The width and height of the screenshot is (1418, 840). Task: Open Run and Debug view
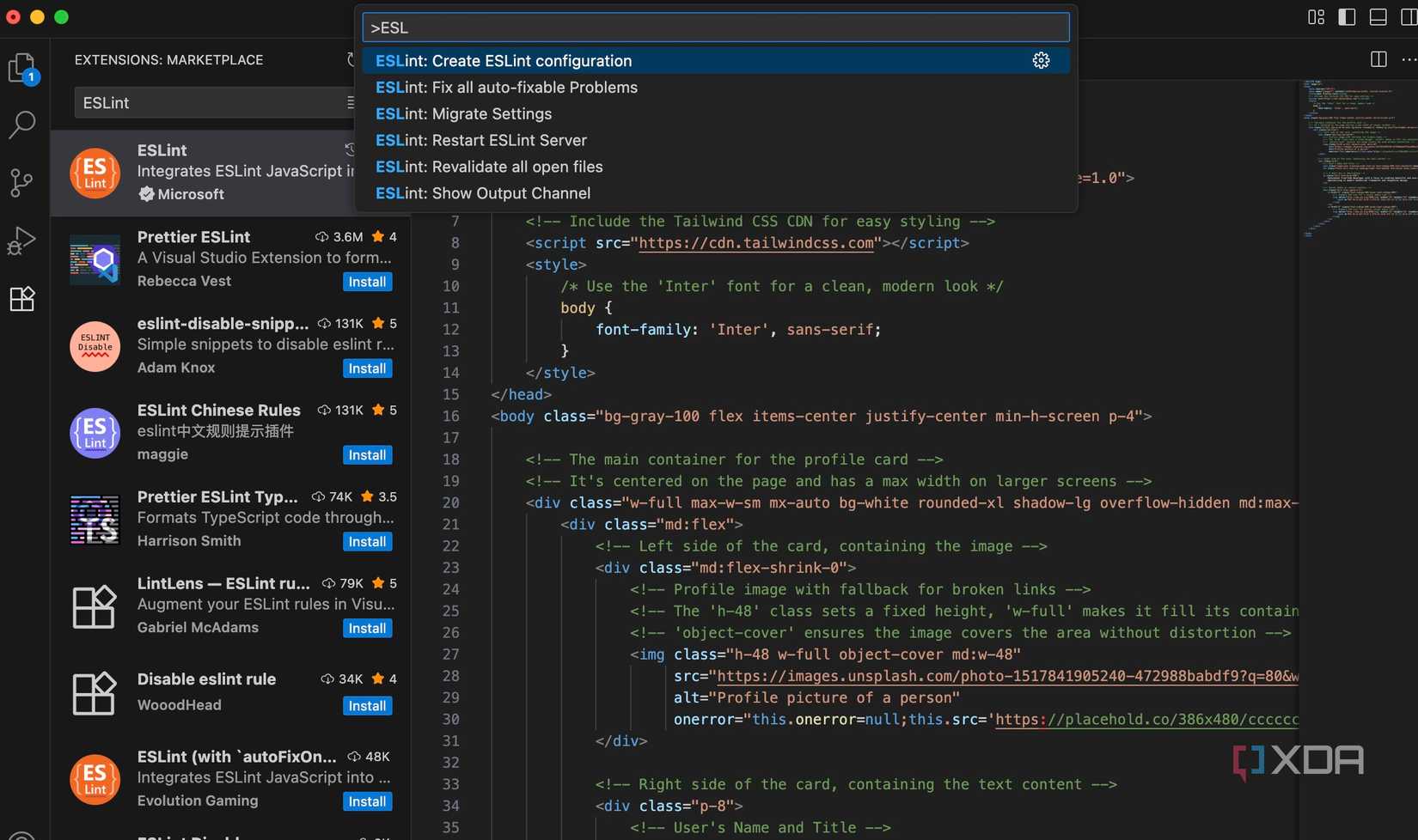pyautogui.click(x=21, y=240)
